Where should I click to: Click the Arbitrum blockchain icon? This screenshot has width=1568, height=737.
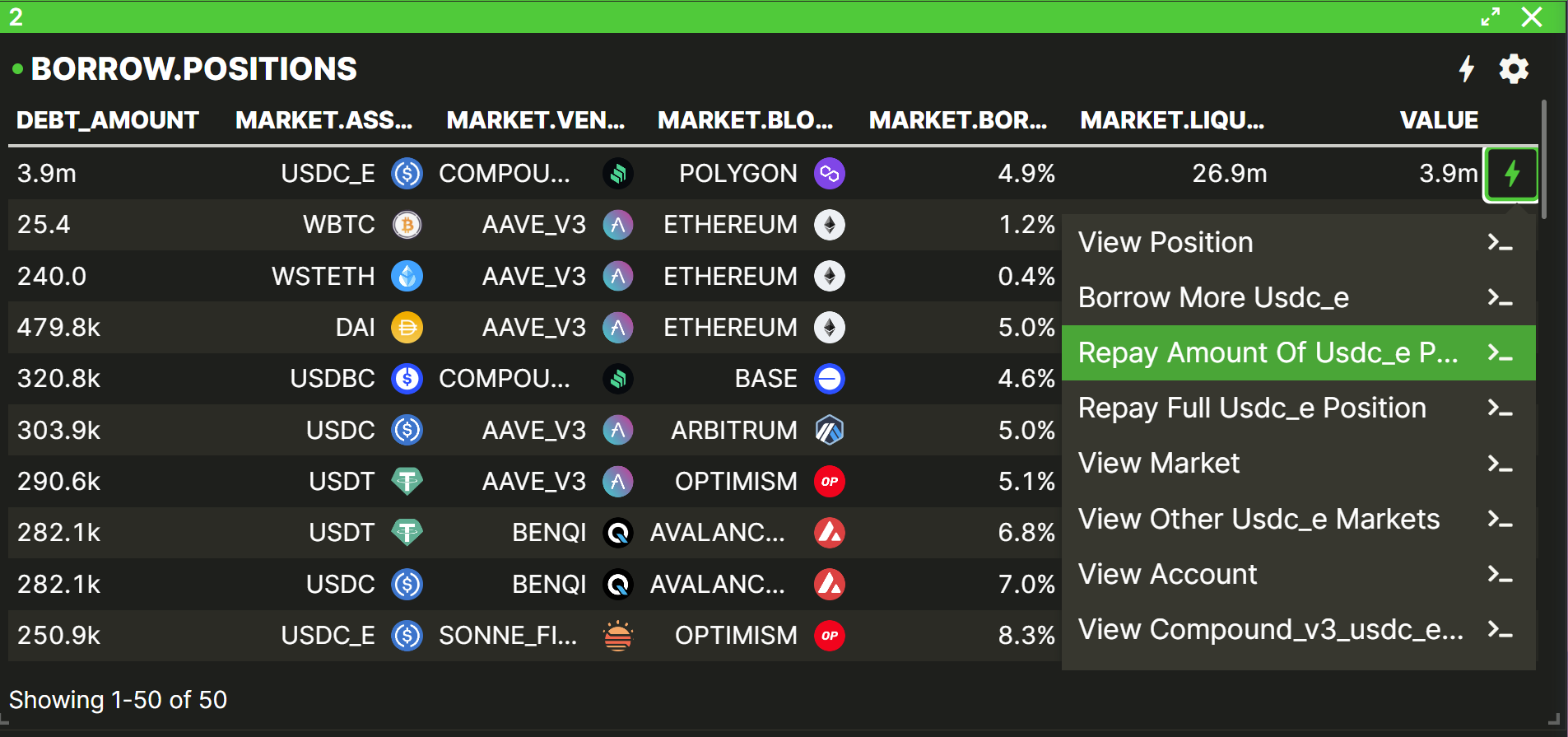tap(830, 430)
